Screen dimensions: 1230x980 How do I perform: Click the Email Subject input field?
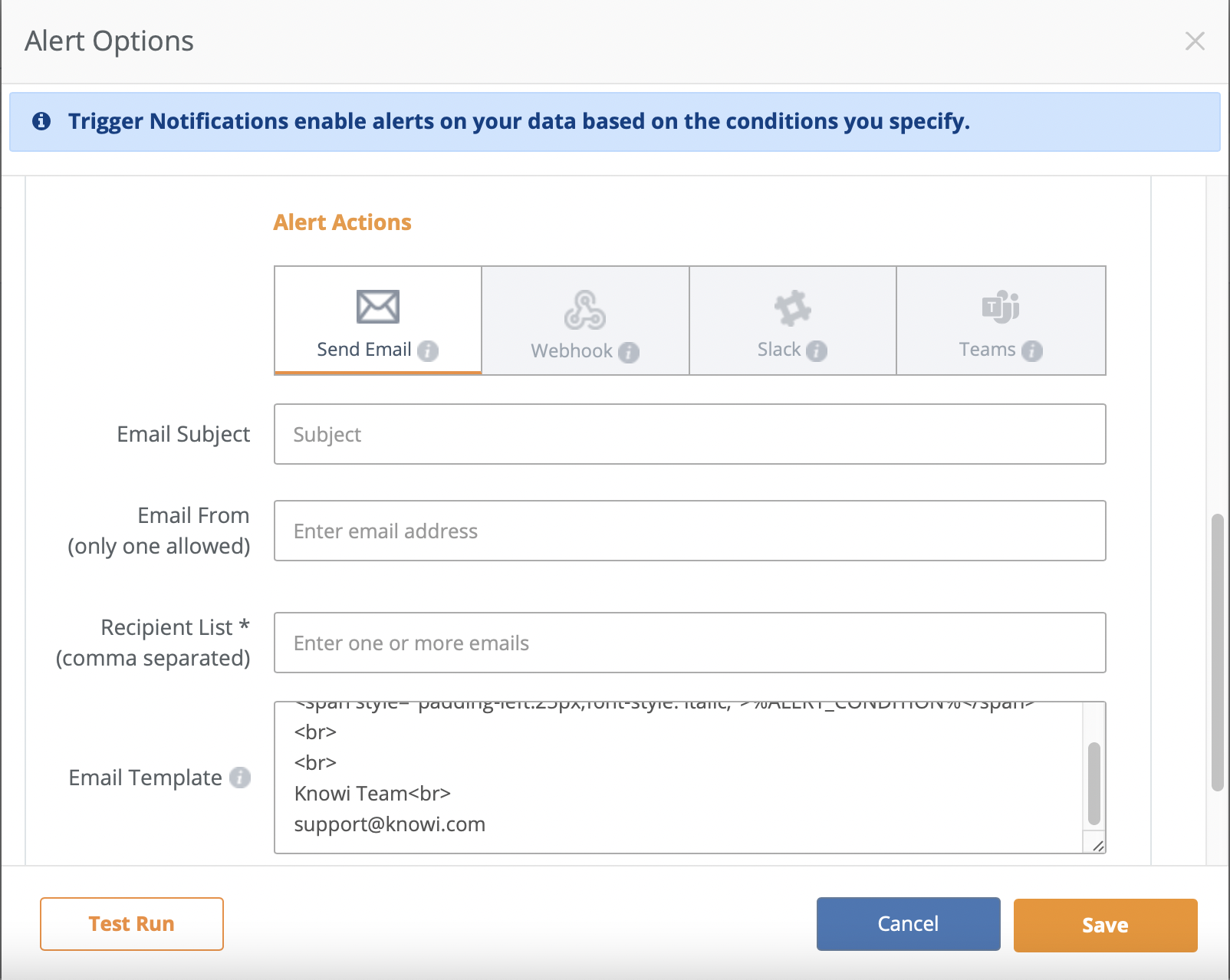689,434
